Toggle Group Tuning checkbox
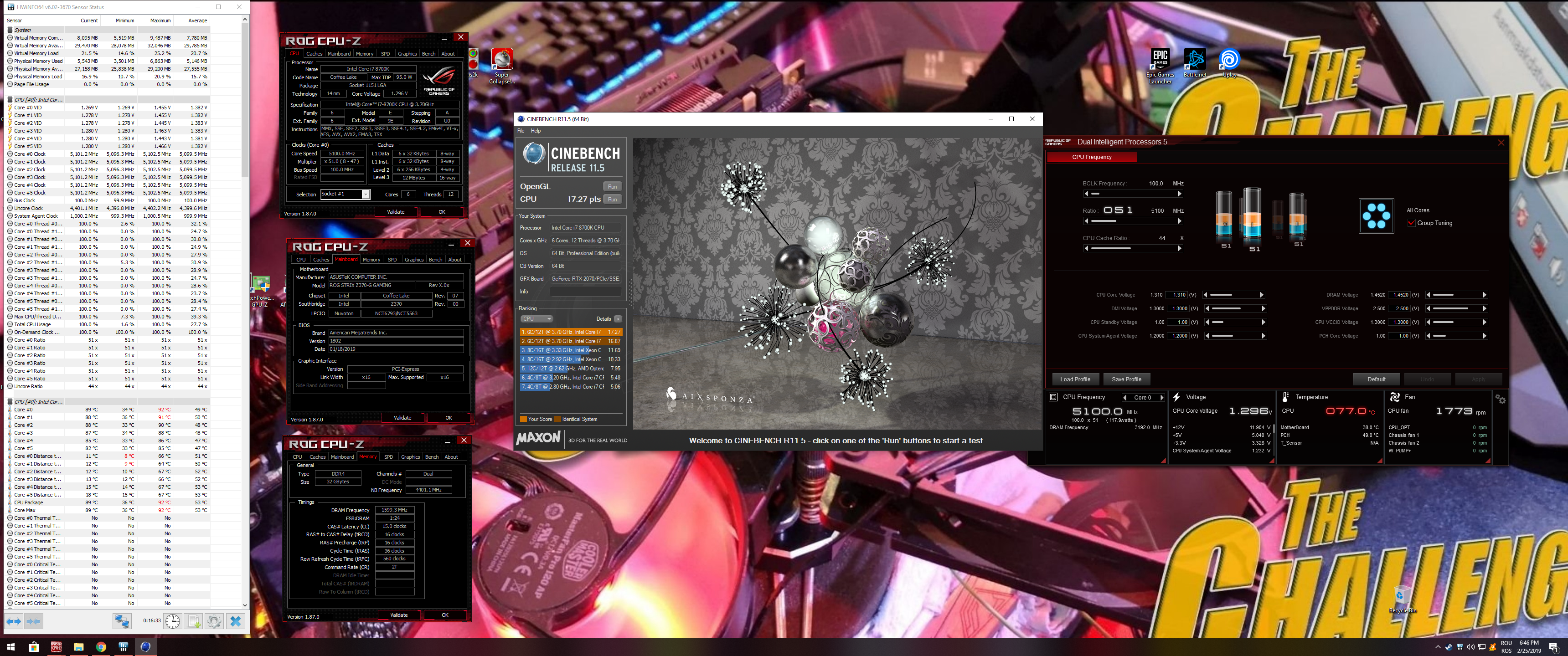The width and height of the screenshot is (1568, 656). point(1411,223)
